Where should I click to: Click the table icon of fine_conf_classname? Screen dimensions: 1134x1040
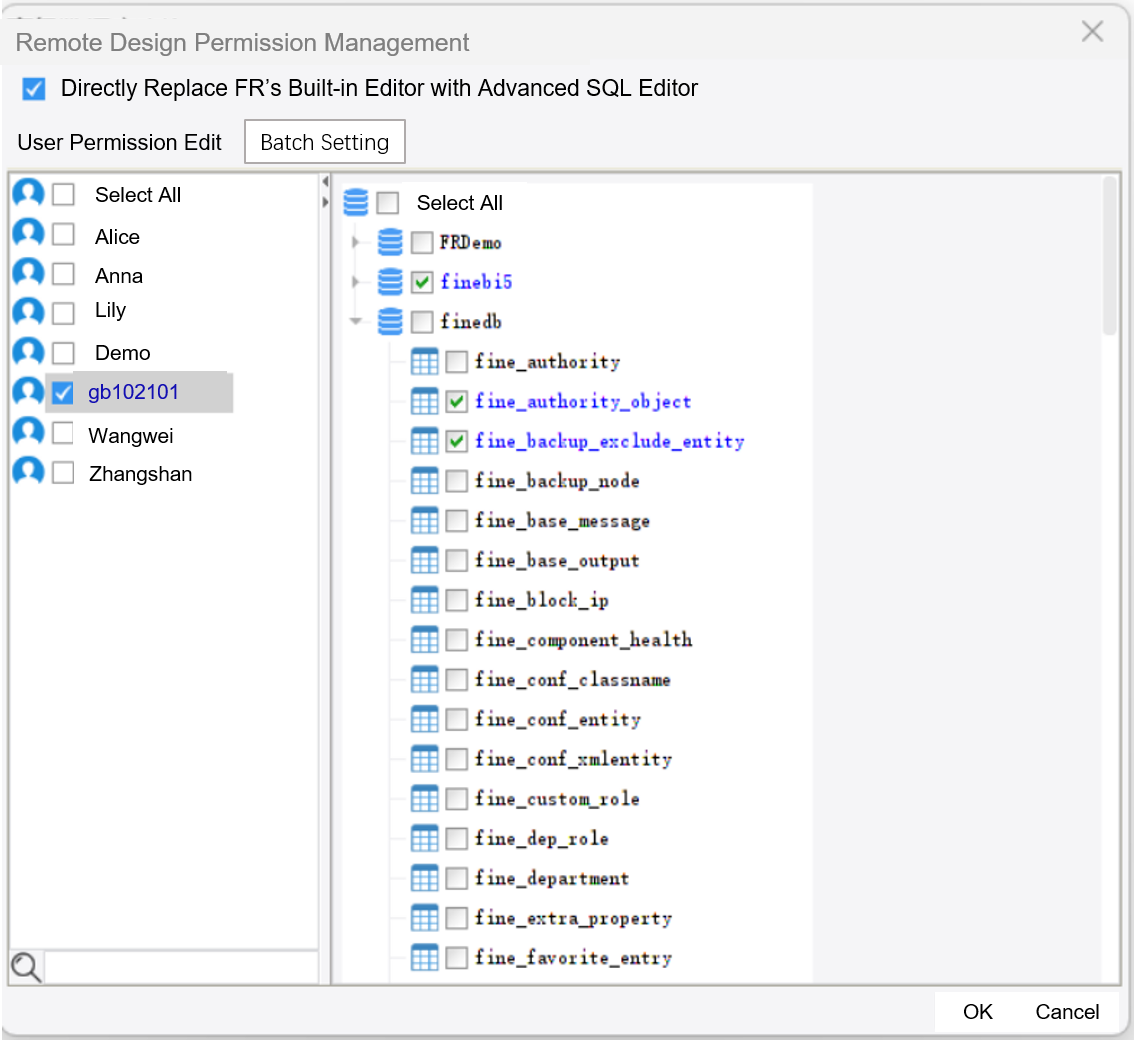[425, 679]
